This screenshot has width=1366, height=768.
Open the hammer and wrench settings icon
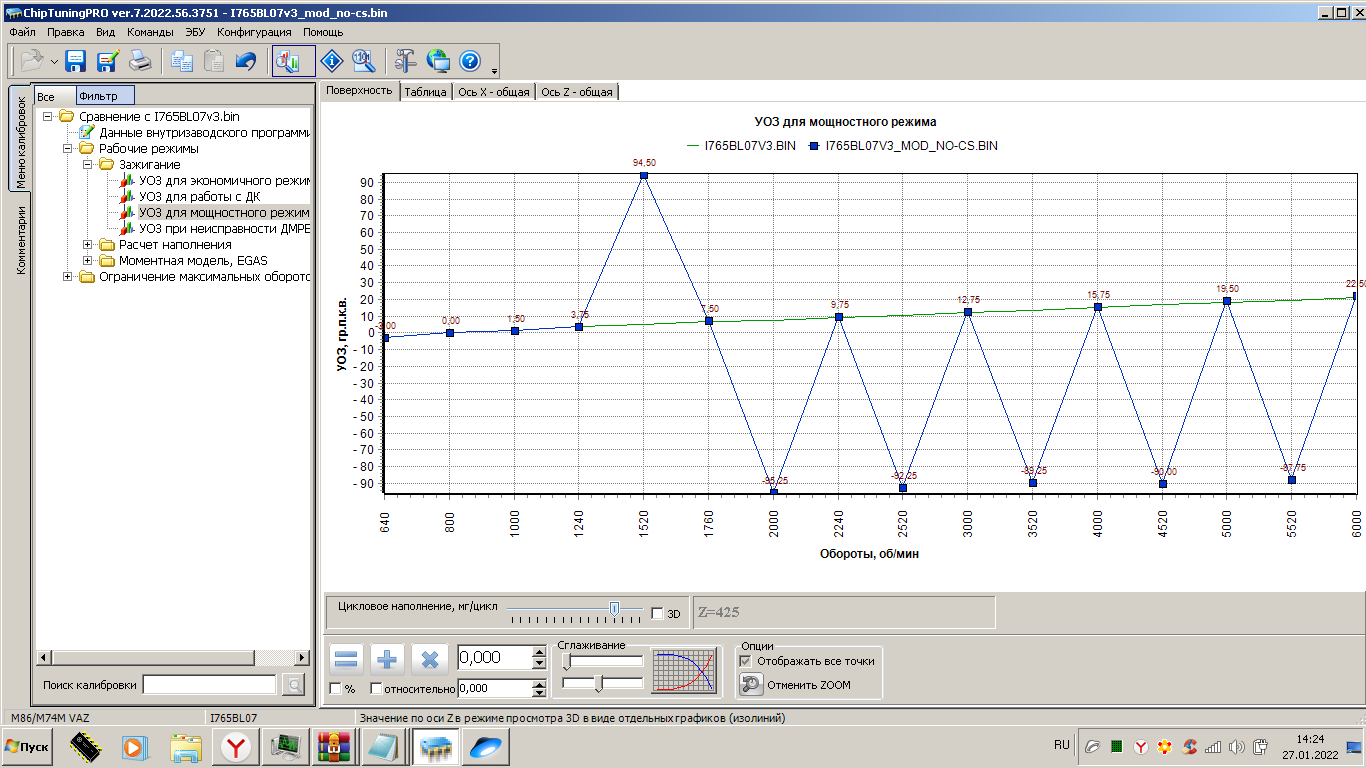[405, 61]
